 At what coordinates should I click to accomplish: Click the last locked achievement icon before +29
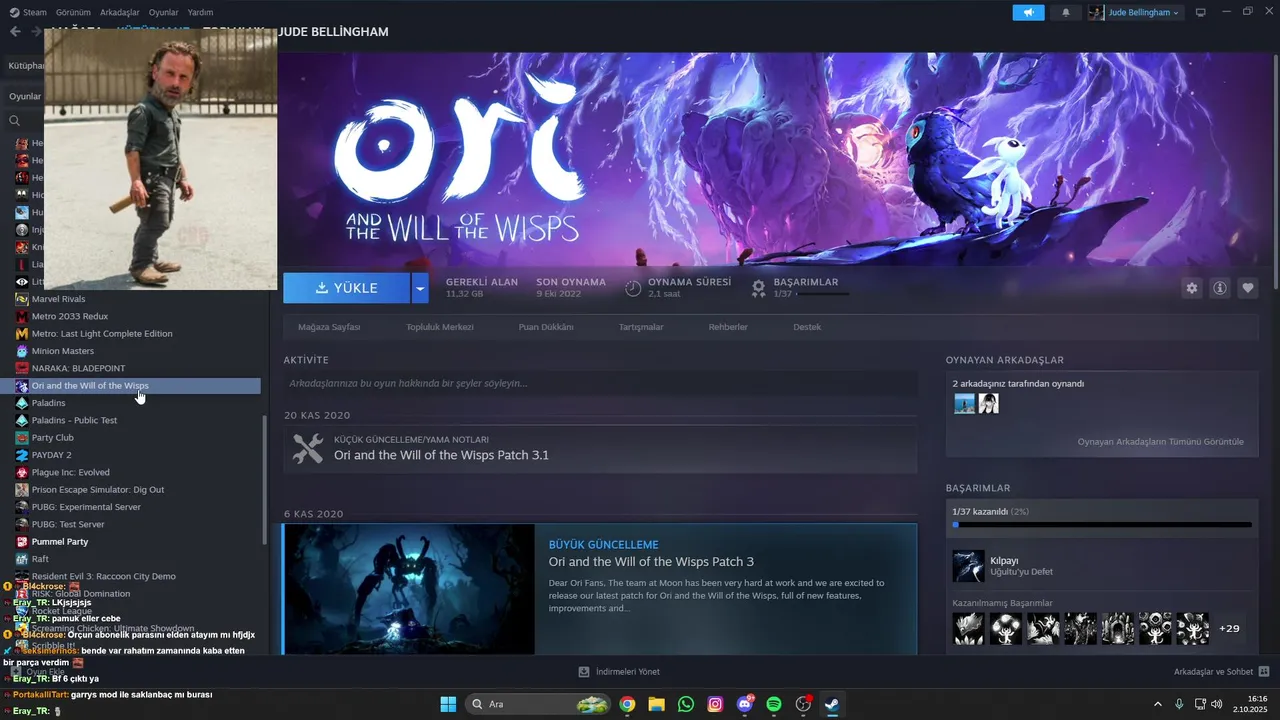click(1192, 629)
